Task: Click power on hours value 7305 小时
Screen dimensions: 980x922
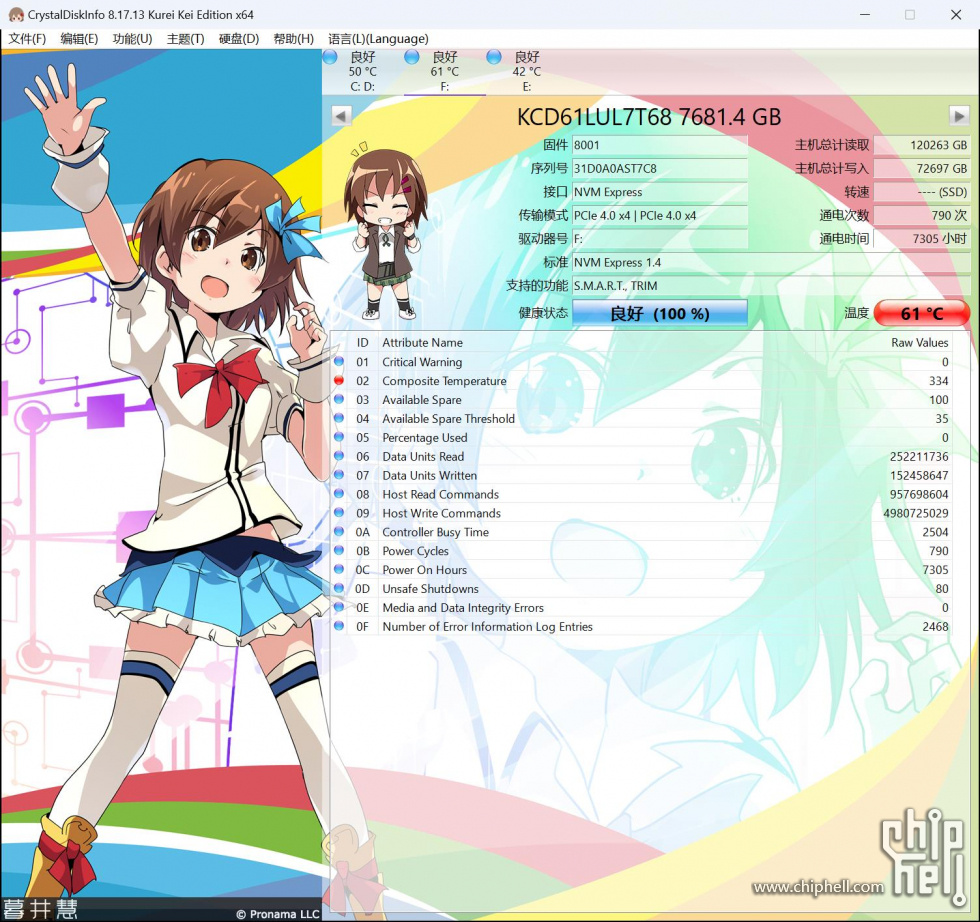Action: pyautogui.click(x=922, y=239)
